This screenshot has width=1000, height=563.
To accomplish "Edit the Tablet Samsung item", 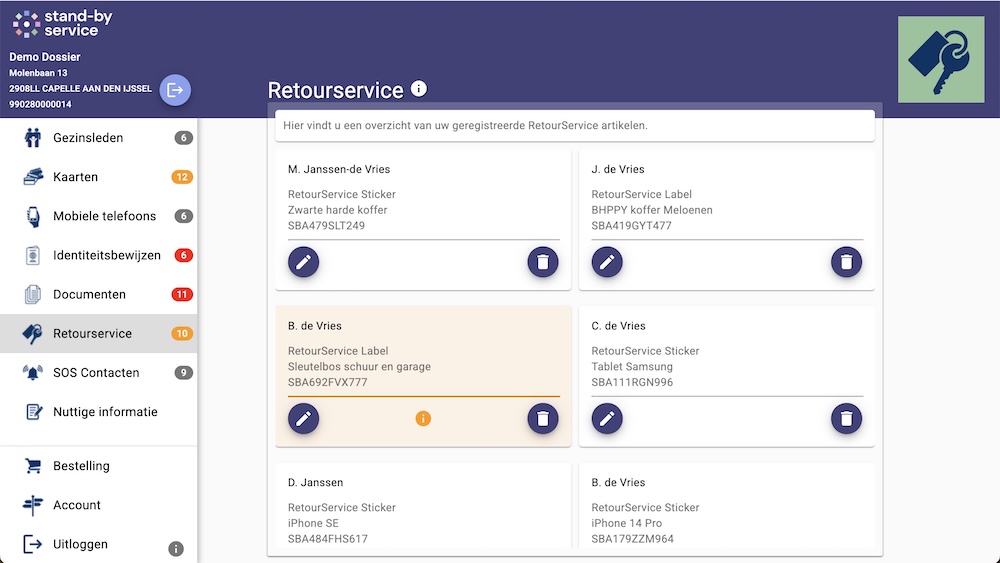I will pyautogui.click(x=607, y=419).
